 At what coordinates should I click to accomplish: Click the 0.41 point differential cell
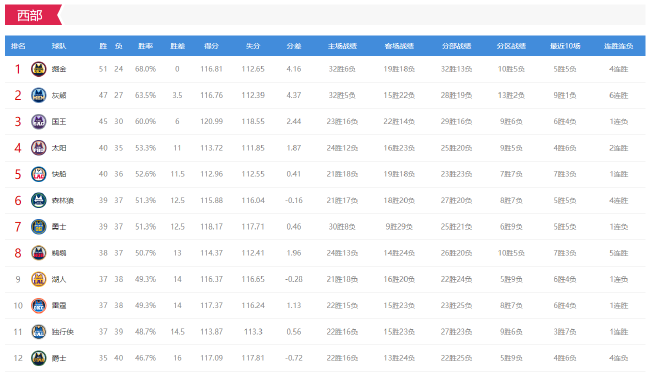coord(294,174)
